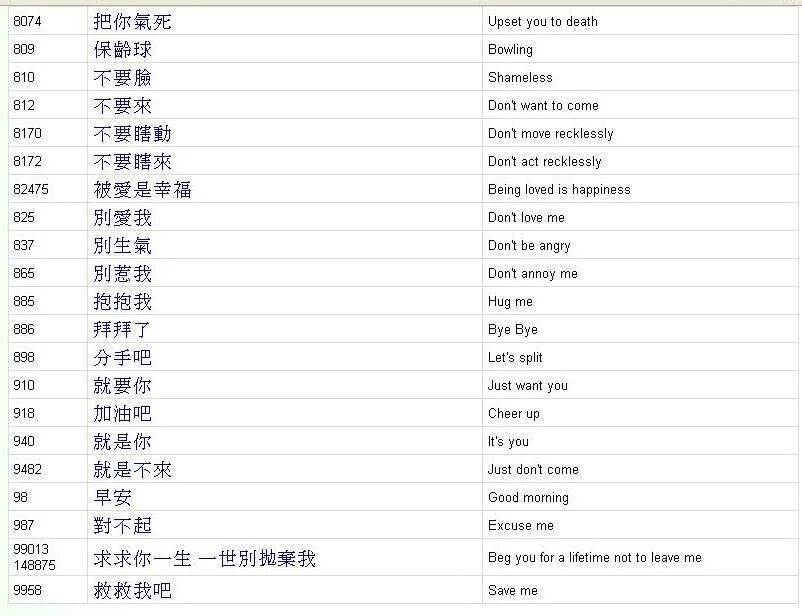The width and height of the screenshot is (802, 616).
Task: Click the translation 'Save me'
Action: pos(513,590)
